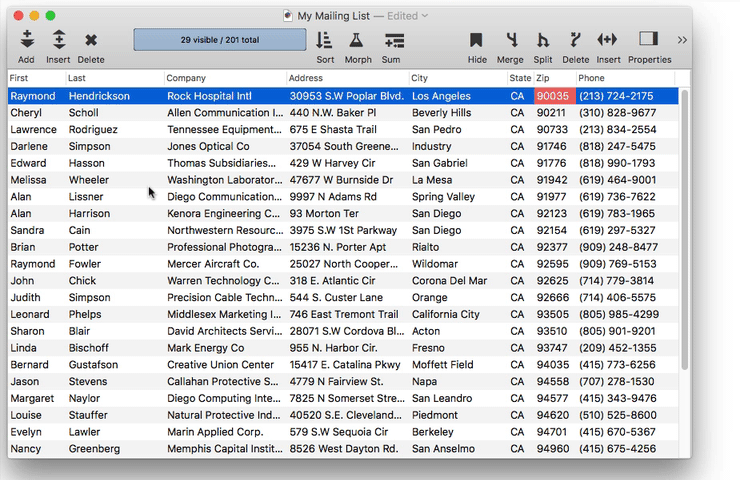Click the Merge fields icon
The width and height of the screenshot is (740, 480).
(x=512, y=40)
